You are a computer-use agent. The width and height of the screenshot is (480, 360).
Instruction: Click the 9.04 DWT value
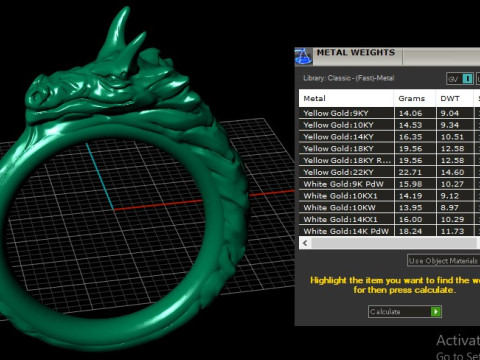point(450,113)
